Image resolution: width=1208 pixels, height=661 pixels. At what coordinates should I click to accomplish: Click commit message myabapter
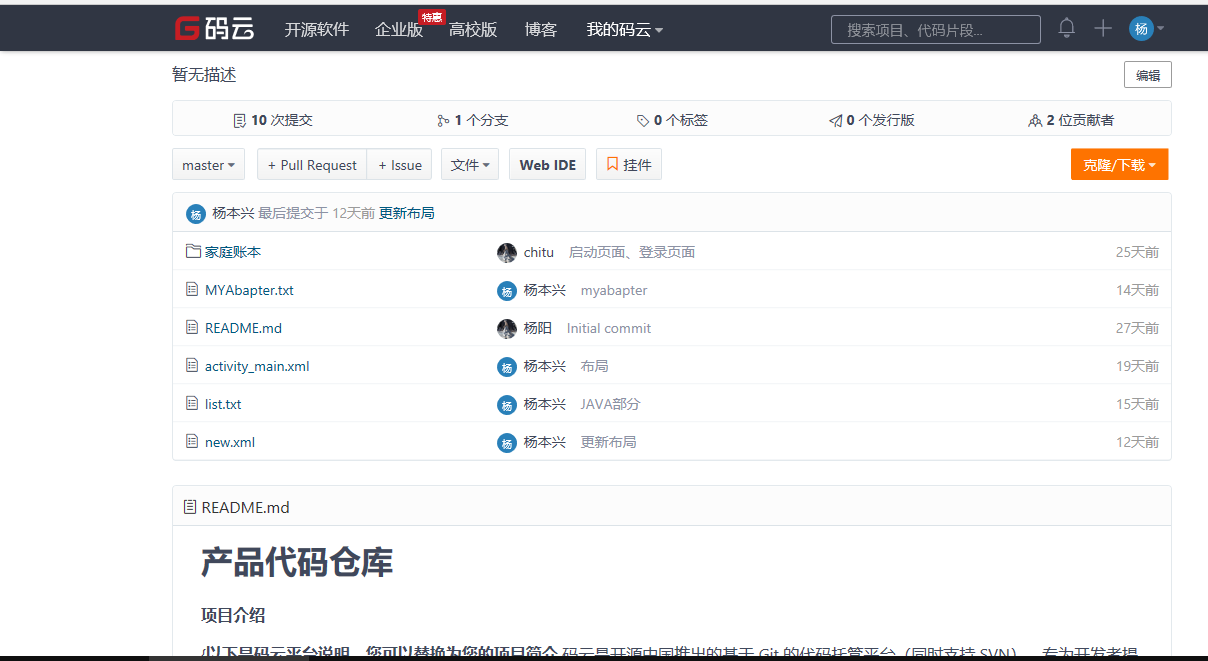point(614,290)
